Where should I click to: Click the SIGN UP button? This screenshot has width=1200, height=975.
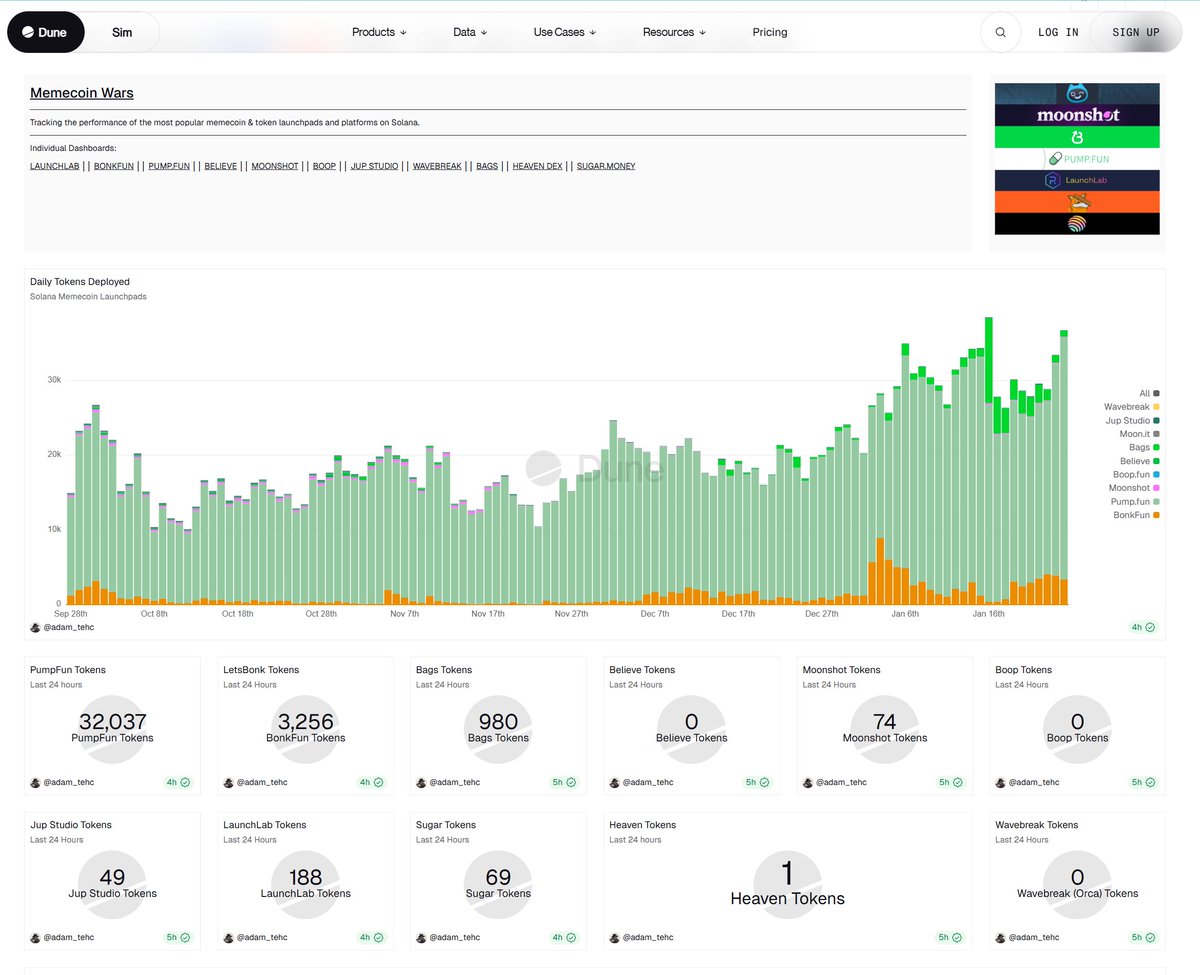click(1136, 32)
